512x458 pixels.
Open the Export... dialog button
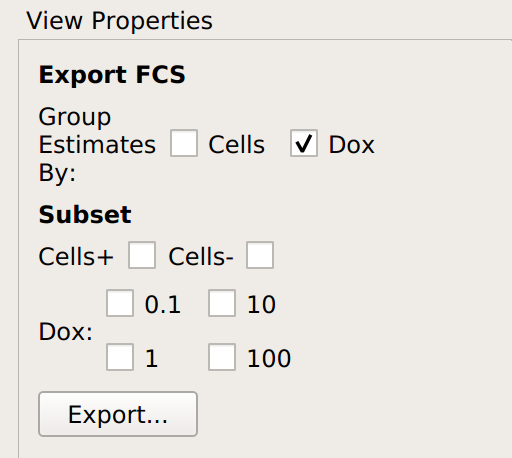118,414
